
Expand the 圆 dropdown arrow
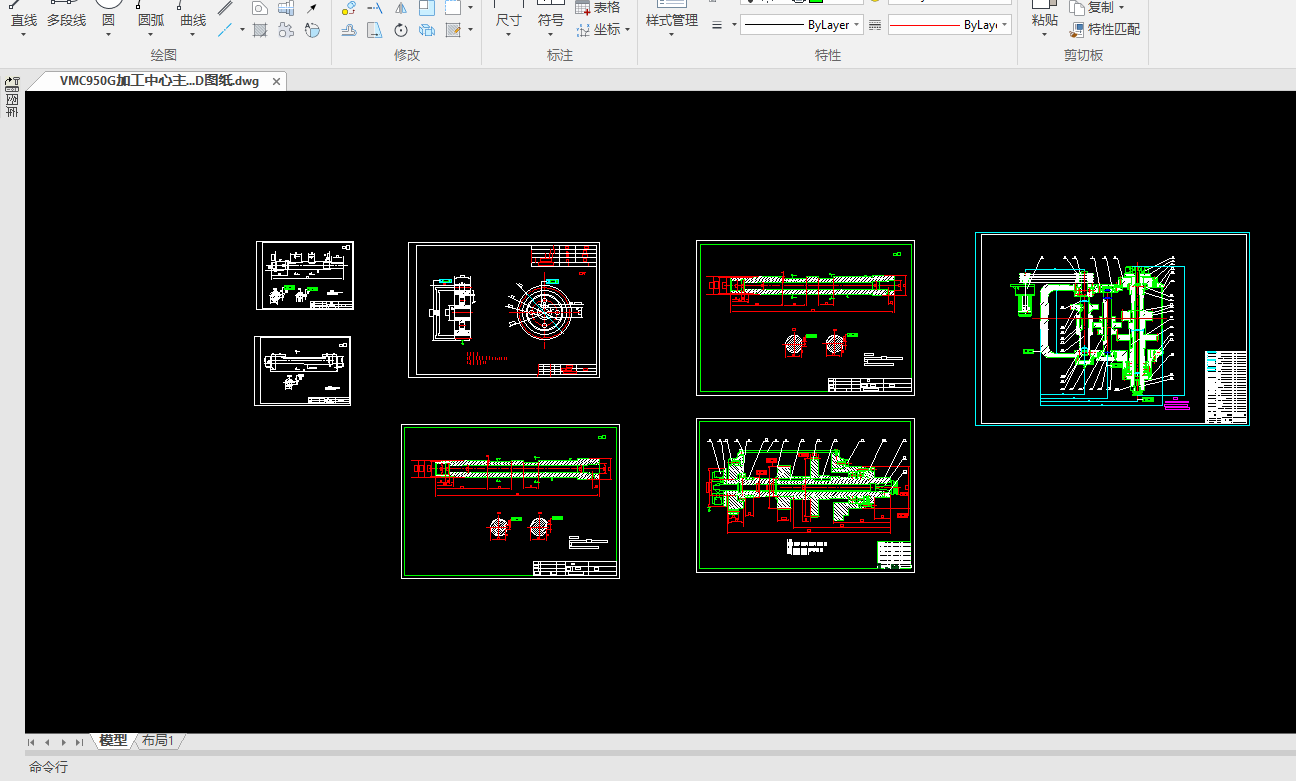(108, 35)
